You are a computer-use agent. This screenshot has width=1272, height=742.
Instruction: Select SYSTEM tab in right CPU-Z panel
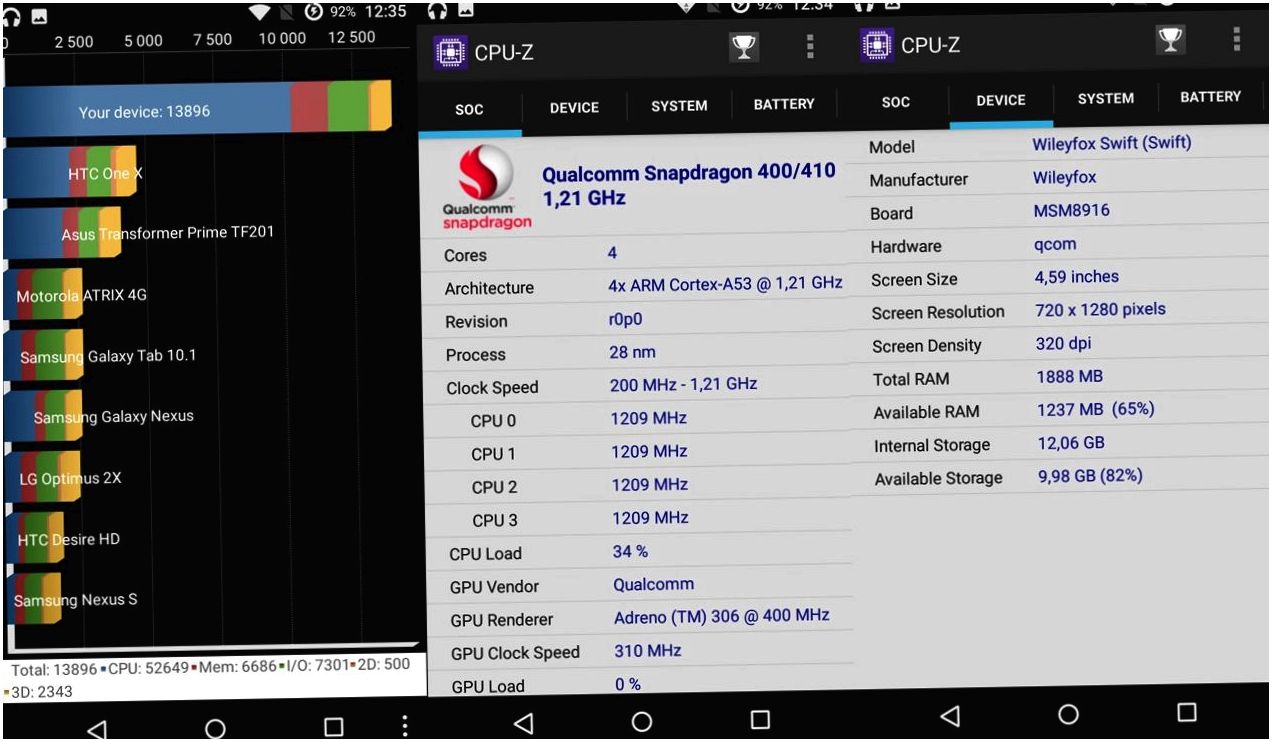[1106, 98]
